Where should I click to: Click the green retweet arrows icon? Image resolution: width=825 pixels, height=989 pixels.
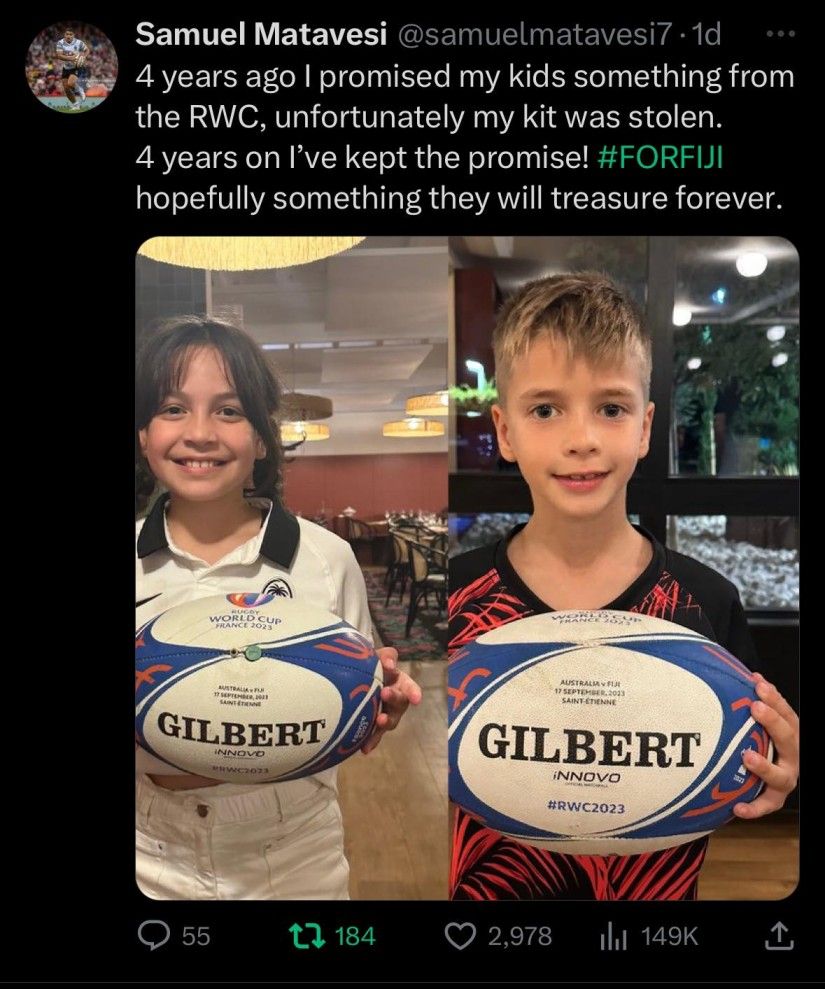point(307,936)
